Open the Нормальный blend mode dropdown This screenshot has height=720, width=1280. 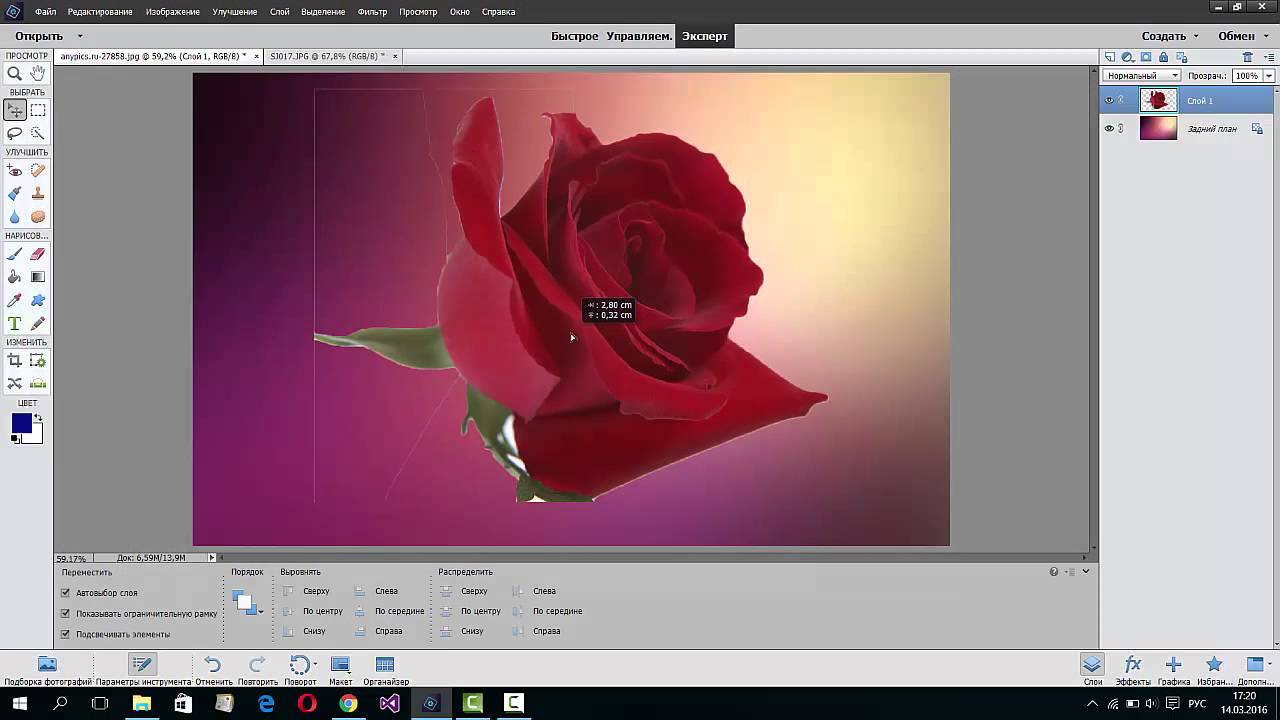[x=1141, y=76]
